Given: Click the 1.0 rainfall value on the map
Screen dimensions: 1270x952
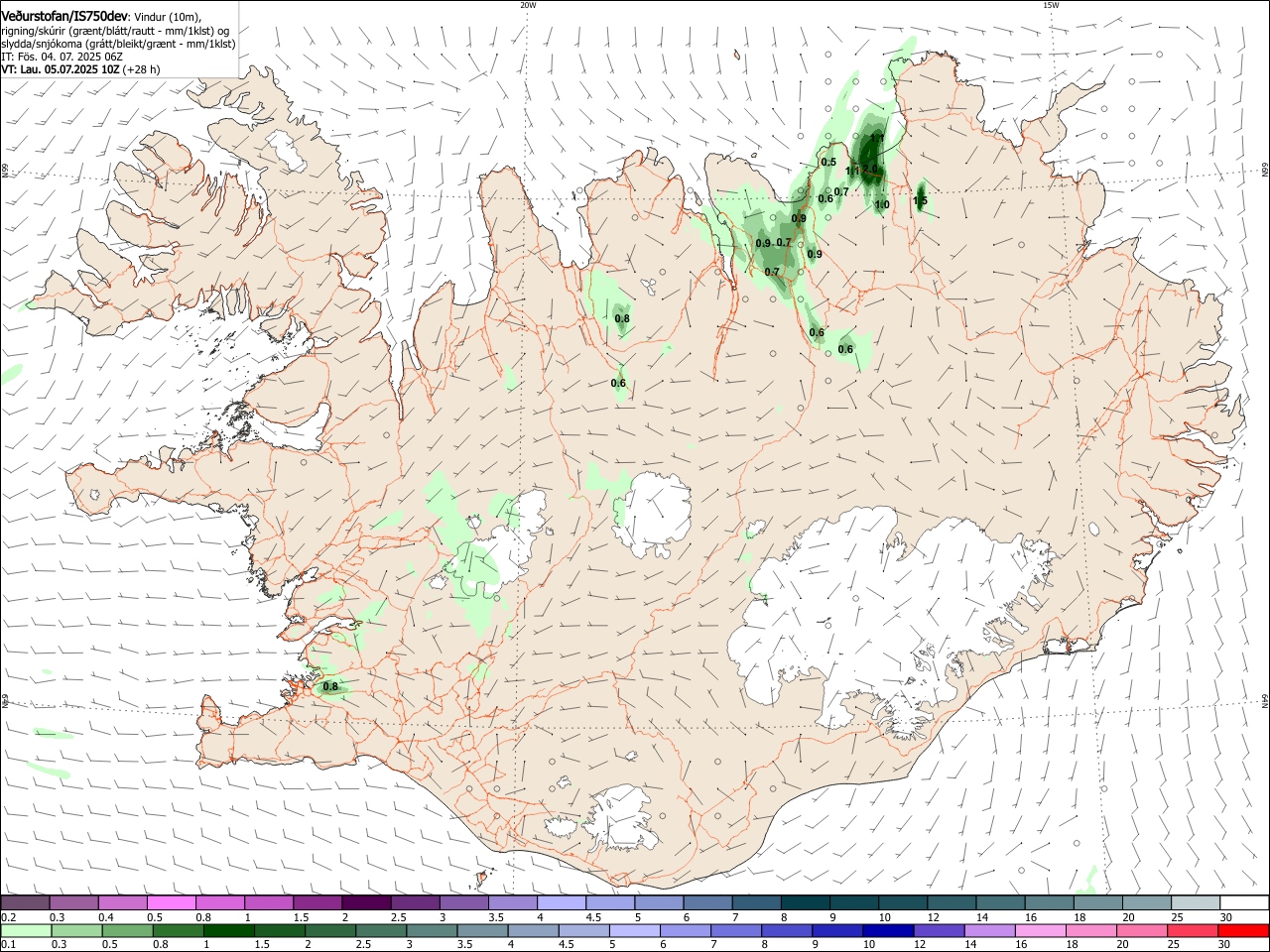Looking at the screenshot, I should pos(882,205).
